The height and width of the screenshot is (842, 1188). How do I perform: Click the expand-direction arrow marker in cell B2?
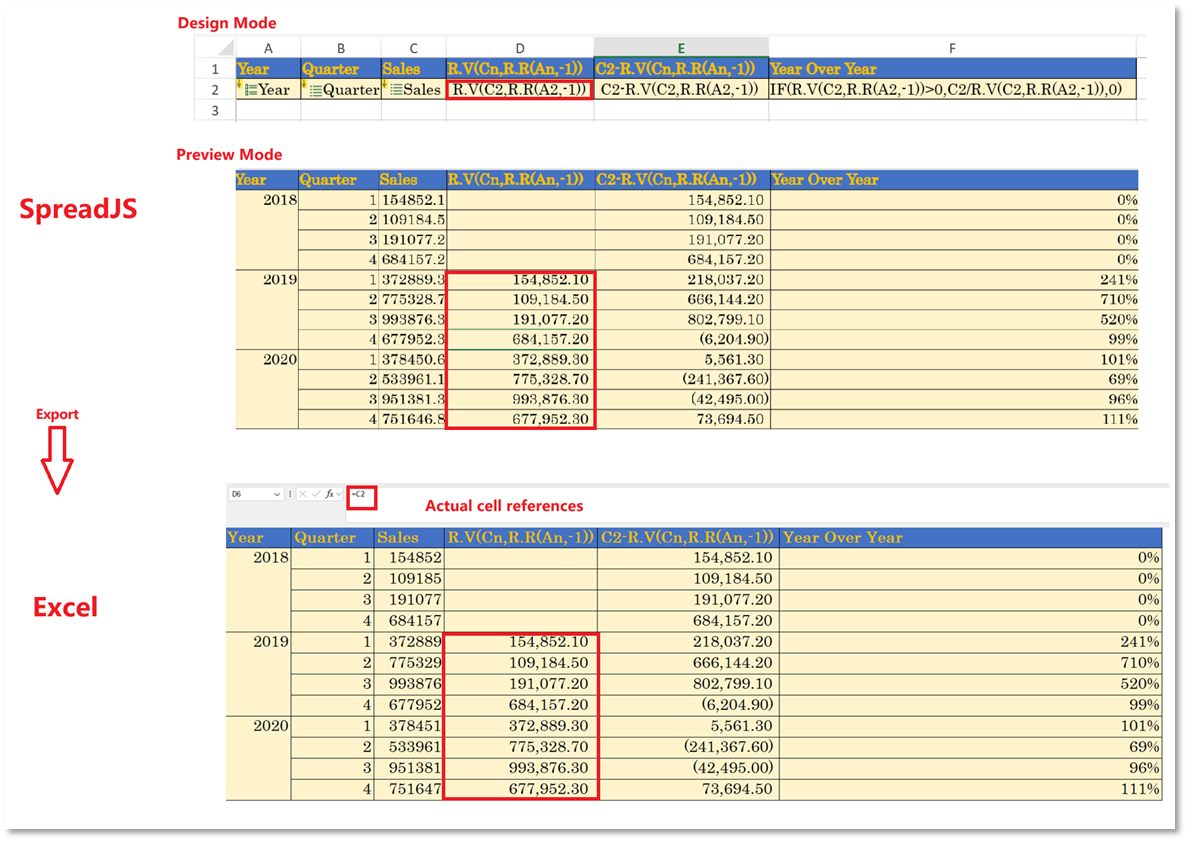click(x=305, y=85)
